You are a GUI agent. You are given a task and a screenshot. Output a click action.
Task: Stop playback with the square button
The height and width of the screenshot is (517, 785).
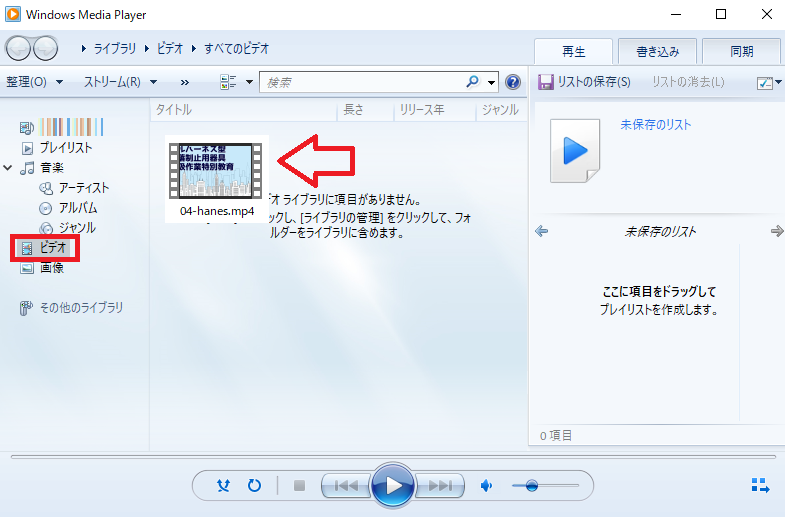tap(299, 485)
